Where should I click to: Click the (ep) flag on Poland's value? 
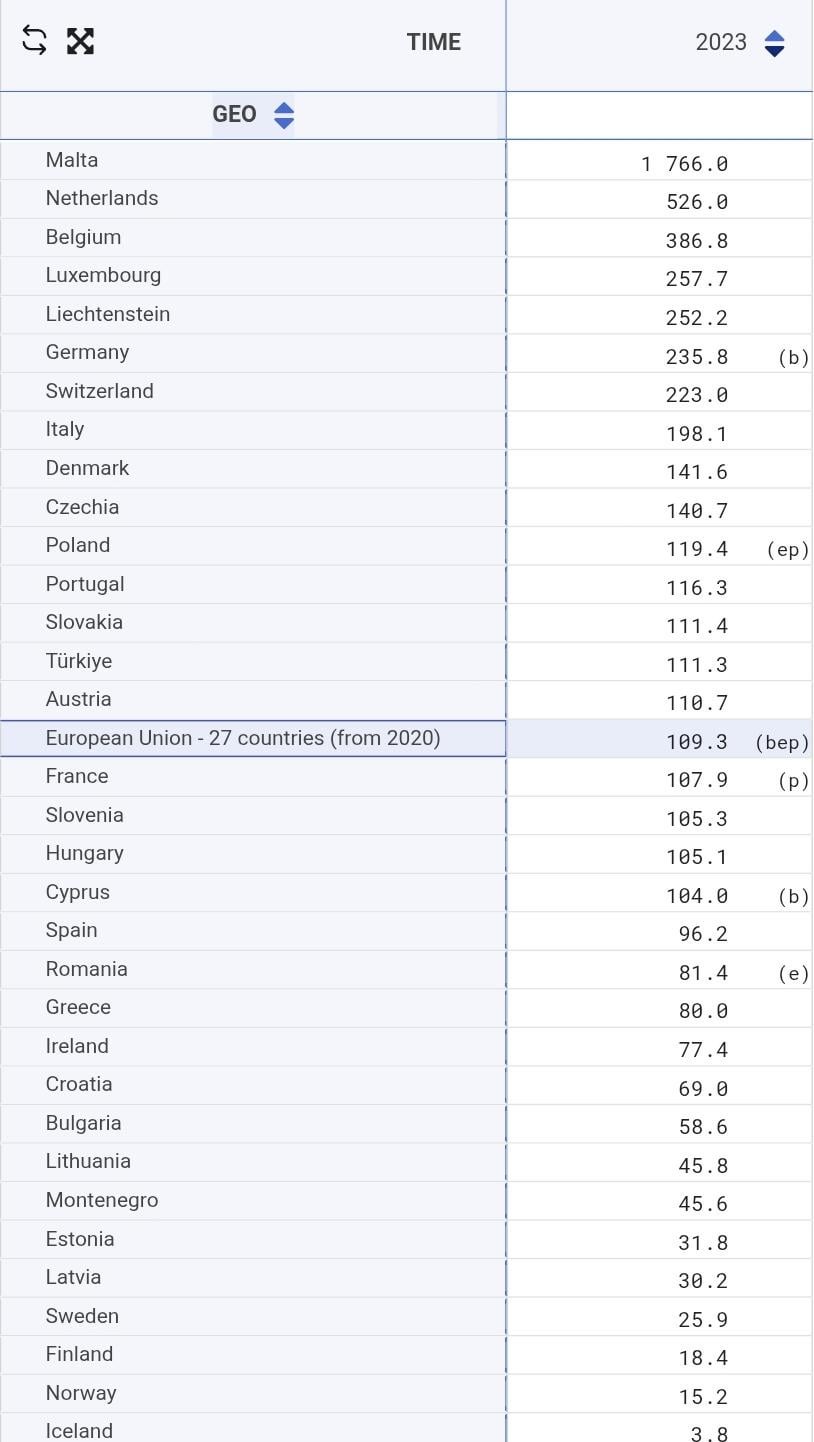(x=788, y=550)
